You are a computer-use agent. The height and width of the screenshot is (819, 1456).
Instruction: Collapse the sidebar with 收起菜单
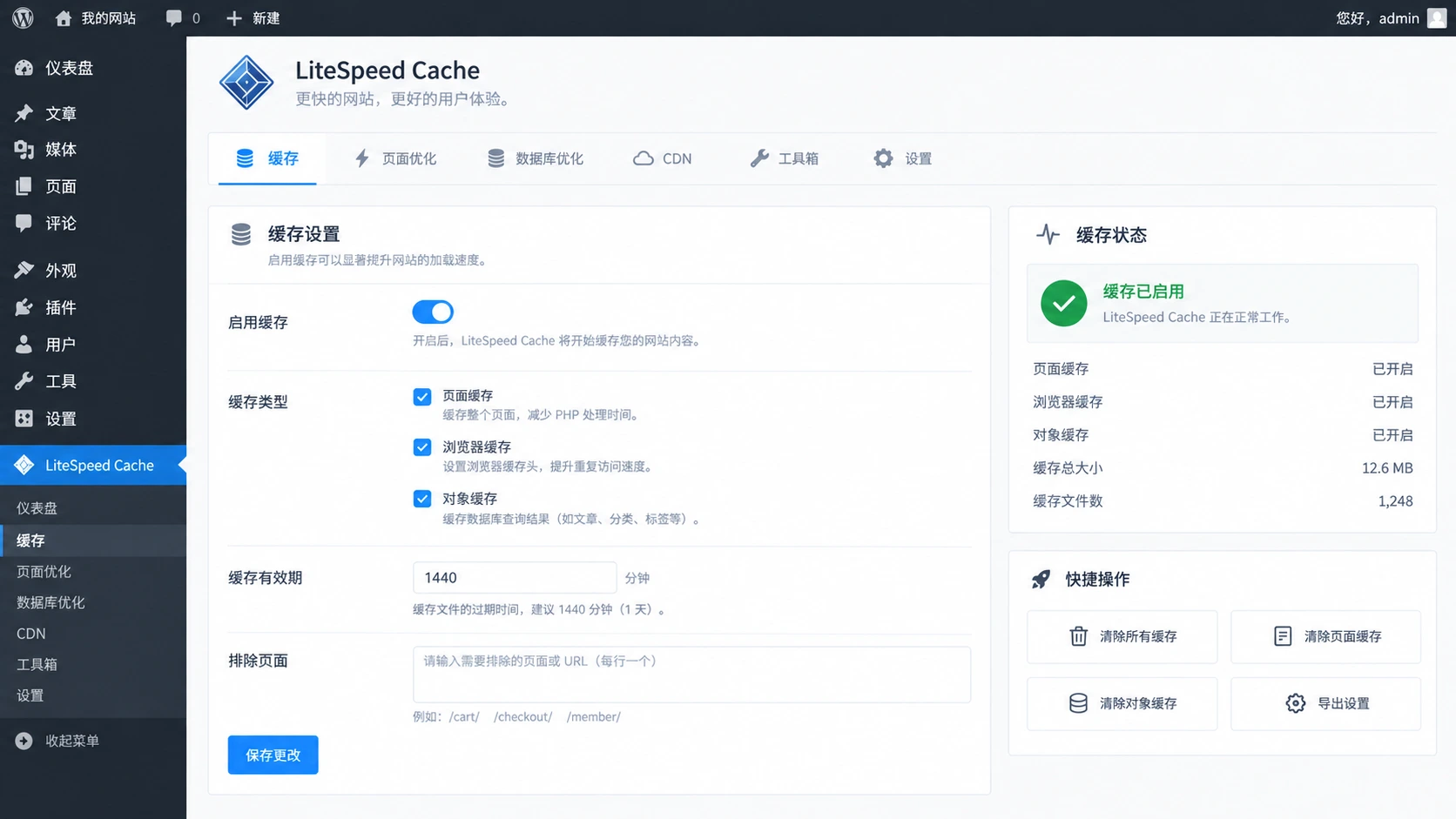tap(57, 741)
